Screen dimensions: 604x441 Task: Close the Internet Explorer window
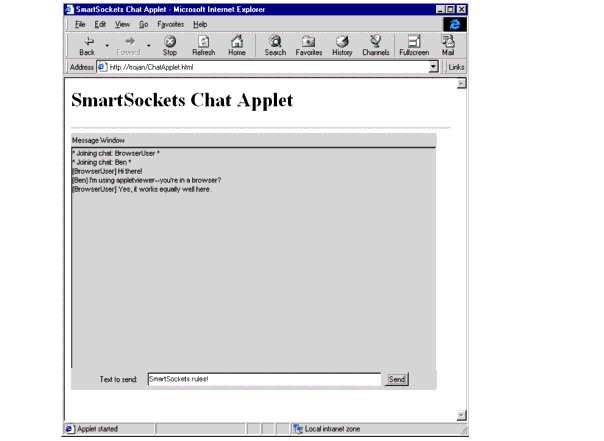[461, 9]
